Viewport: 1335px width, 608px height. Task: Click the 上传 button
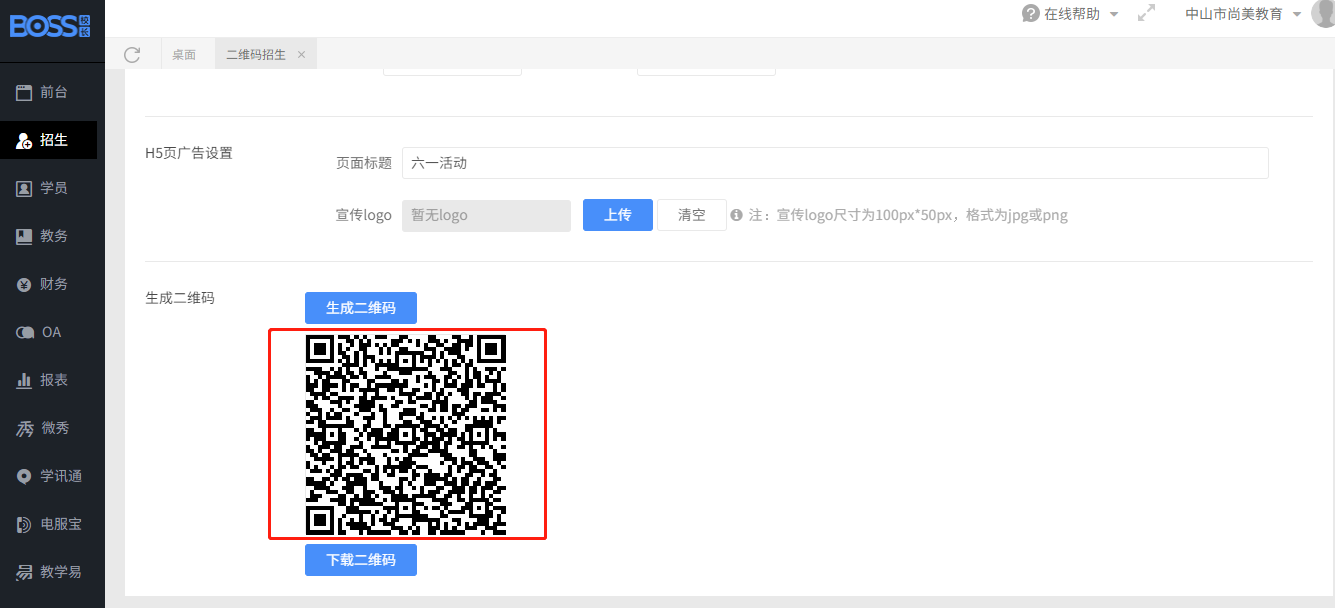coord(618,215)
